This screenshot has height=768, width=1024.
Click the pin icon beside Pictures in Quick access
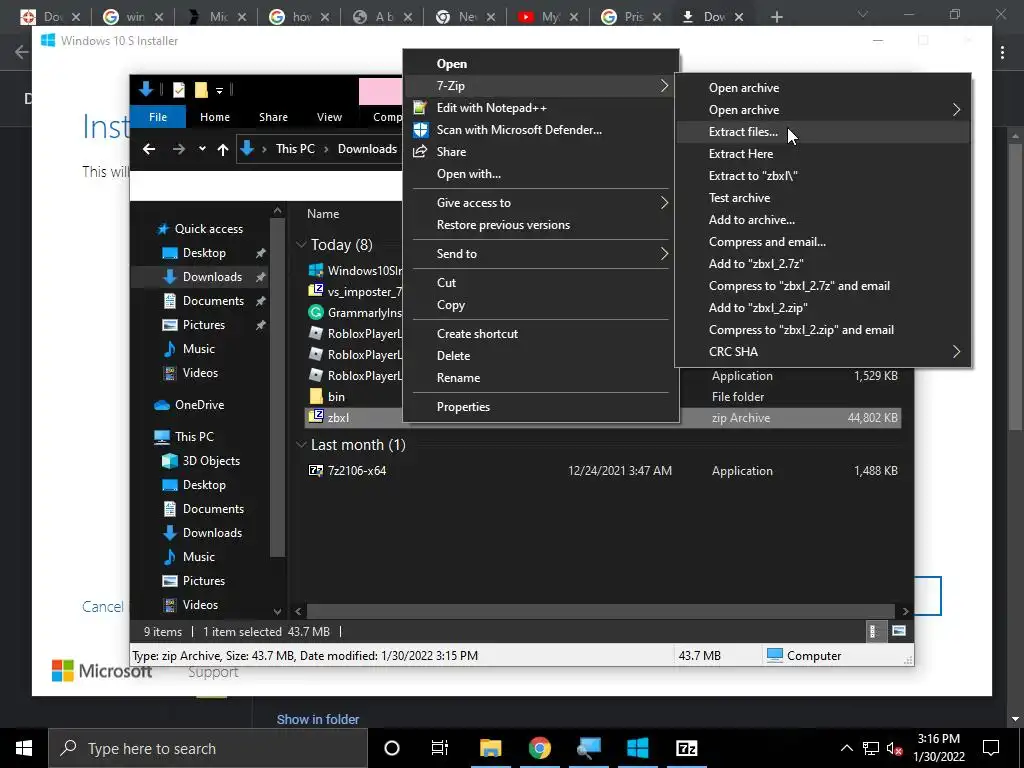261,325
